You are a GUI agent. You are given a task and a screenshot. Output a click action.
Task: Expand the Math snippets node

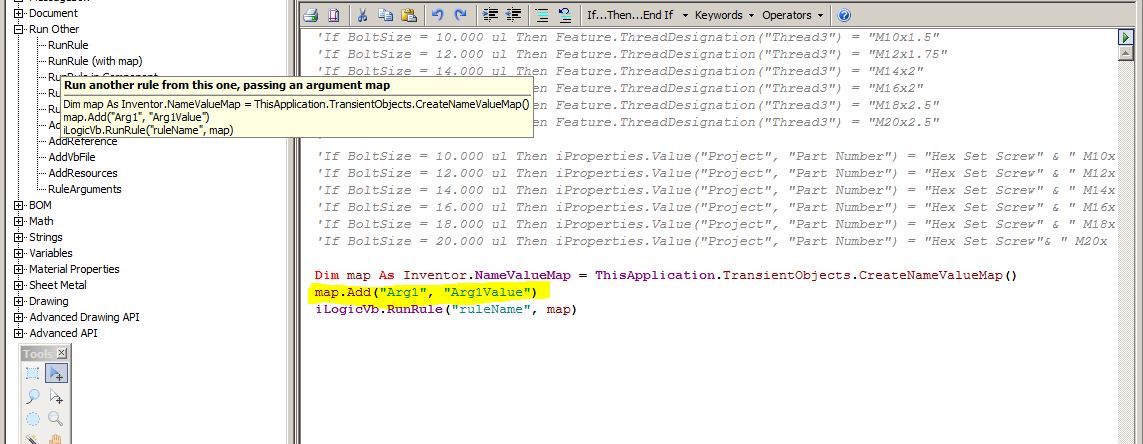tap(19, 221)
